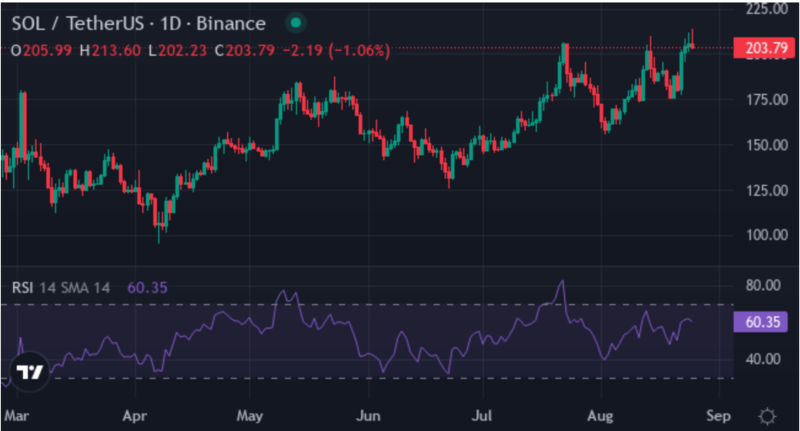The image size is (800, 431).
Task: Click the 80.00 RSI scale label
Action: [756, 285]
